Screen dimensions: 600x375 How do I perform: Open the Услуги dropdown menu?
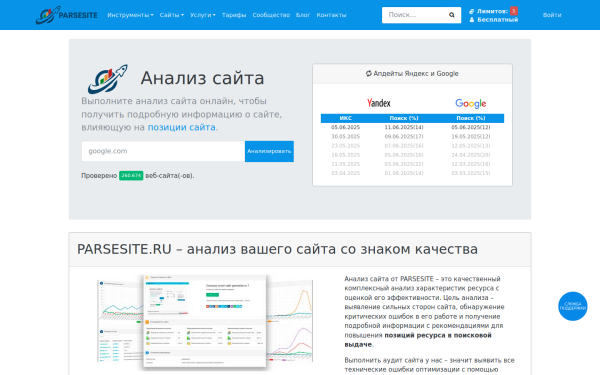[x=202, y=15]
